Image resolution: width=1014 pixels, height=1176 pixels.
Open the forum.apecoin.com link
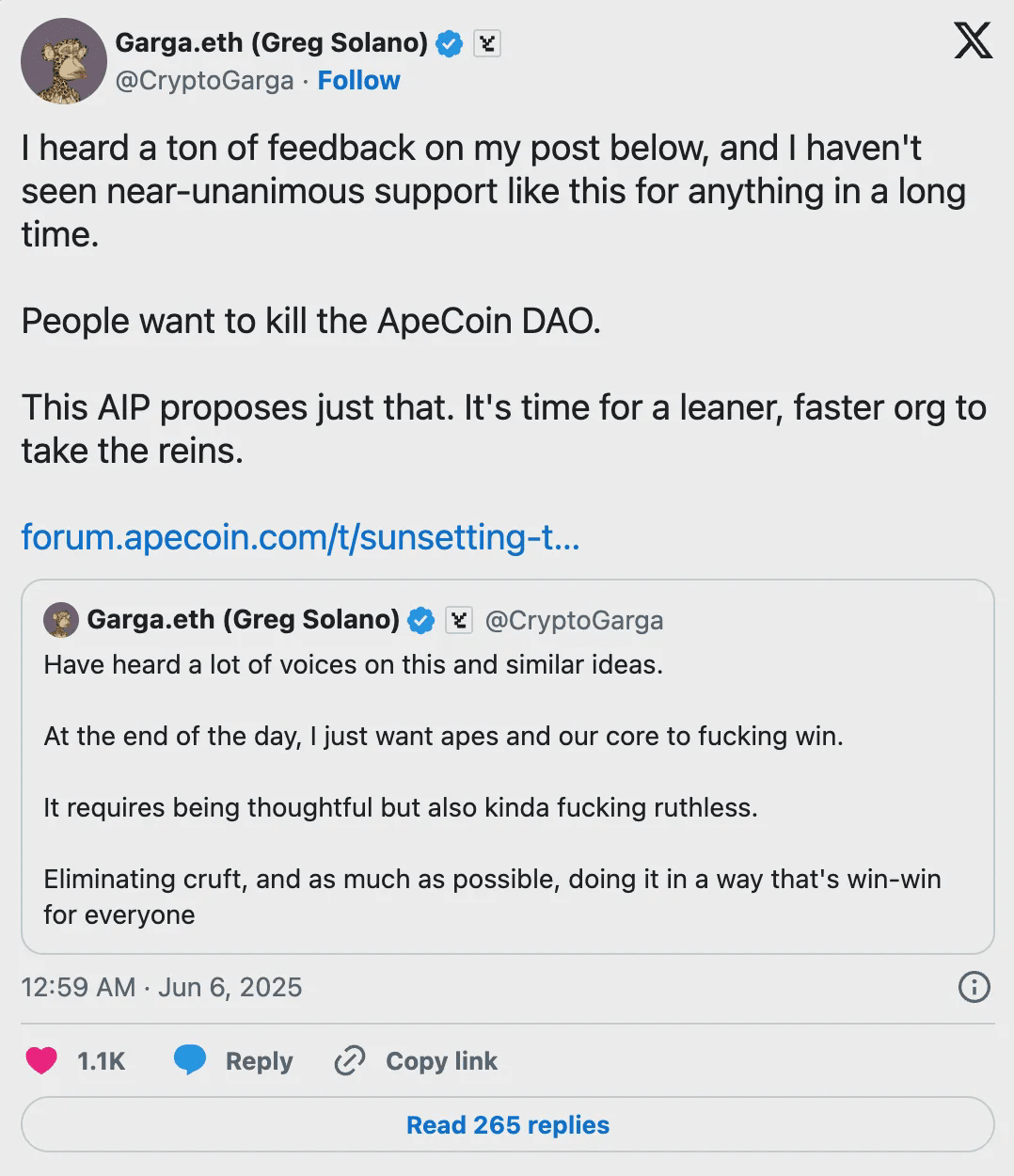(x=300, y=537)
